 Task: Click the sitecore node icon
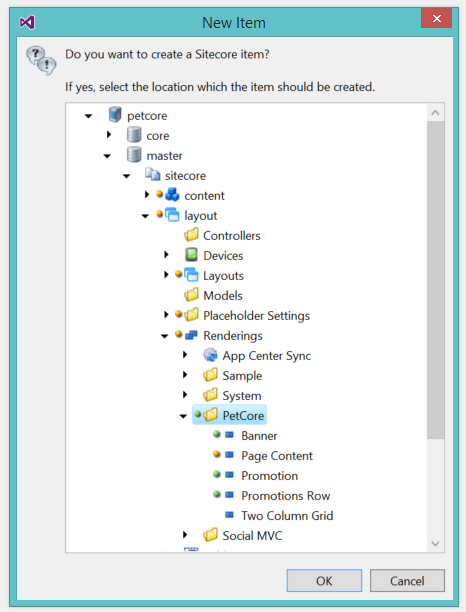tap(153, 174)
